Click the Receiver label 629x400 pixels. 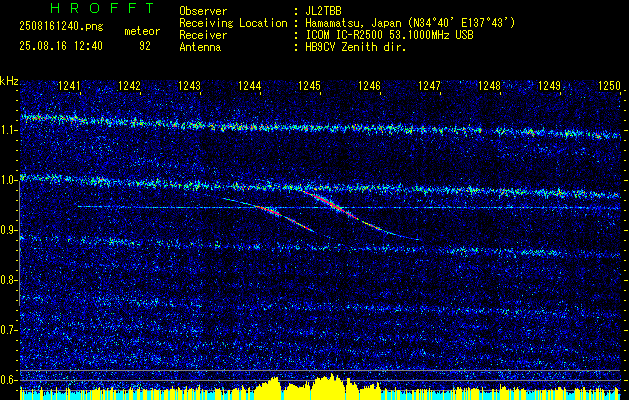point(203,35)
